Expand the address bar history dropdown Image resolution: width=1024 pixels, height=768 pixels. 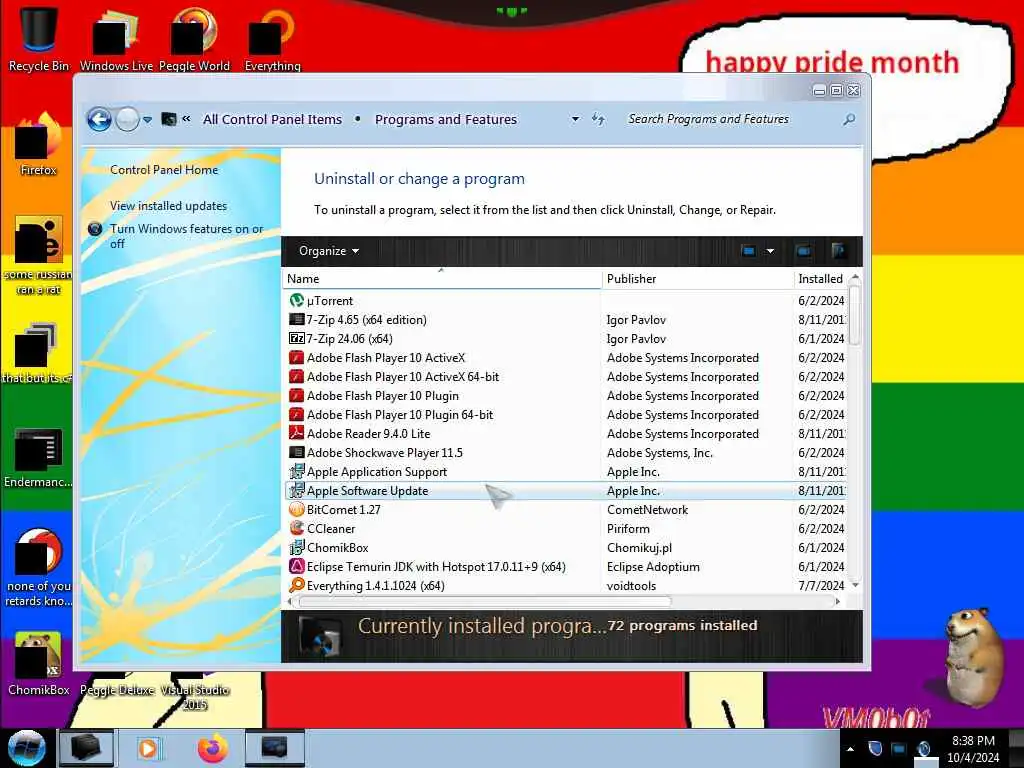[x=575, y=120]
